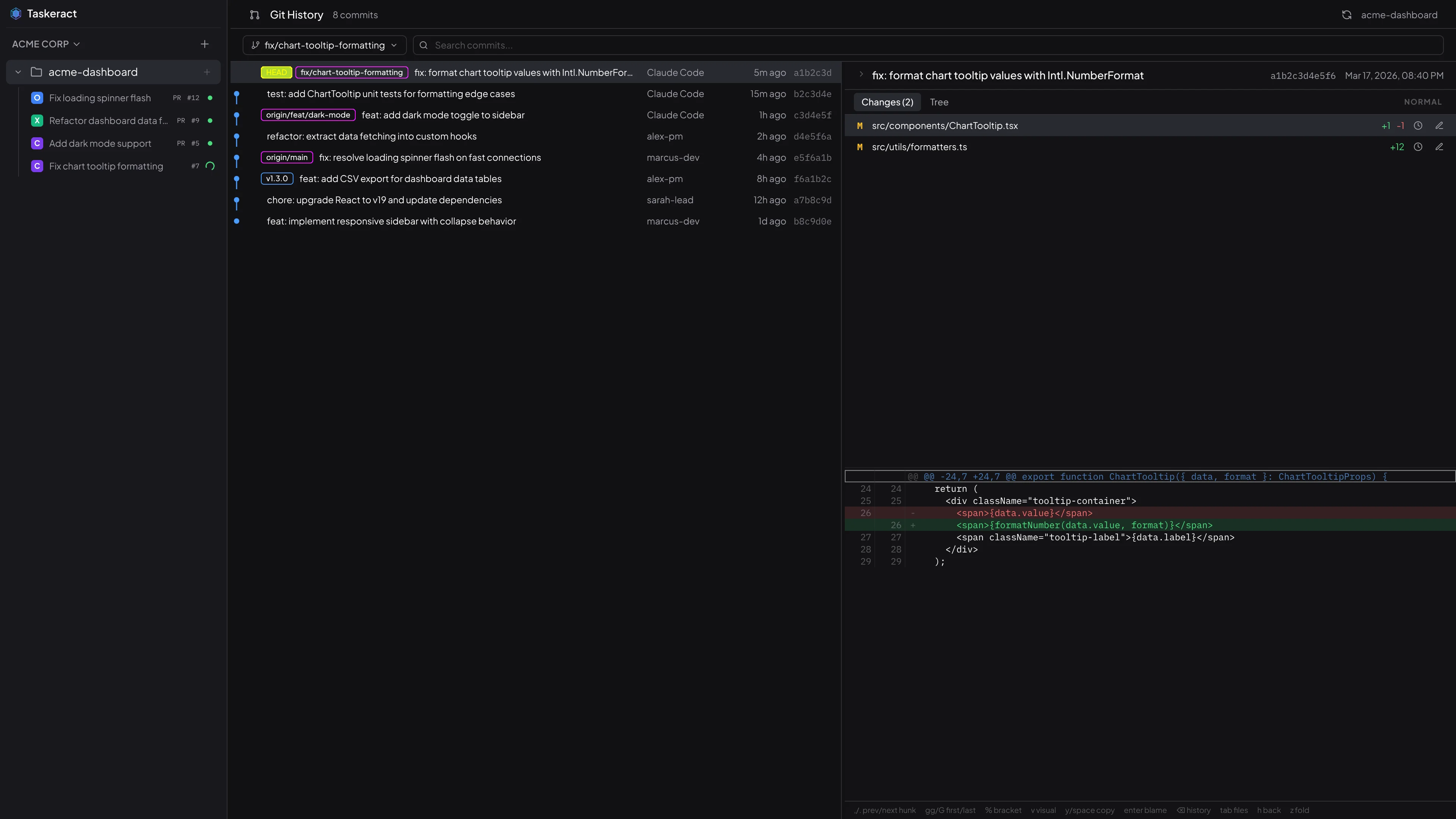Switch to the Tree tab
The width and height of the screenshot is (1456, 819).
pyautogui.click(x=939, y=102)
